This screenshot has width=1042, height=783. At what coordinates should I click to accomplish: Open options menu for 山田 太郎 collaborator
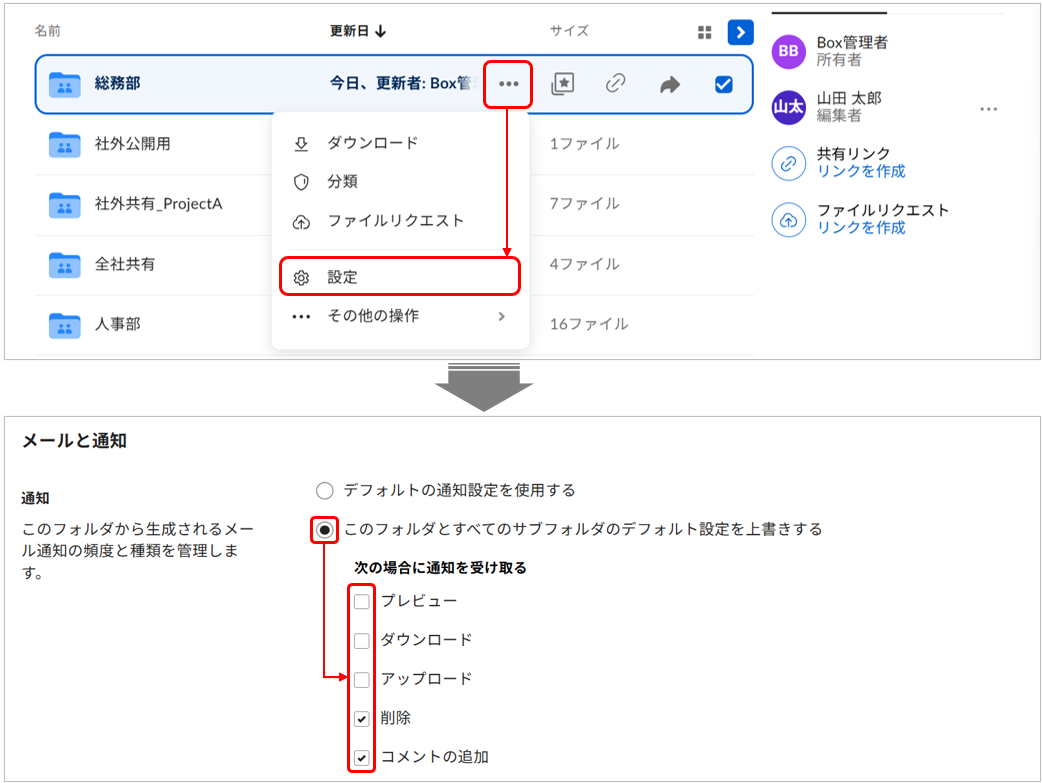pos(988,108)
